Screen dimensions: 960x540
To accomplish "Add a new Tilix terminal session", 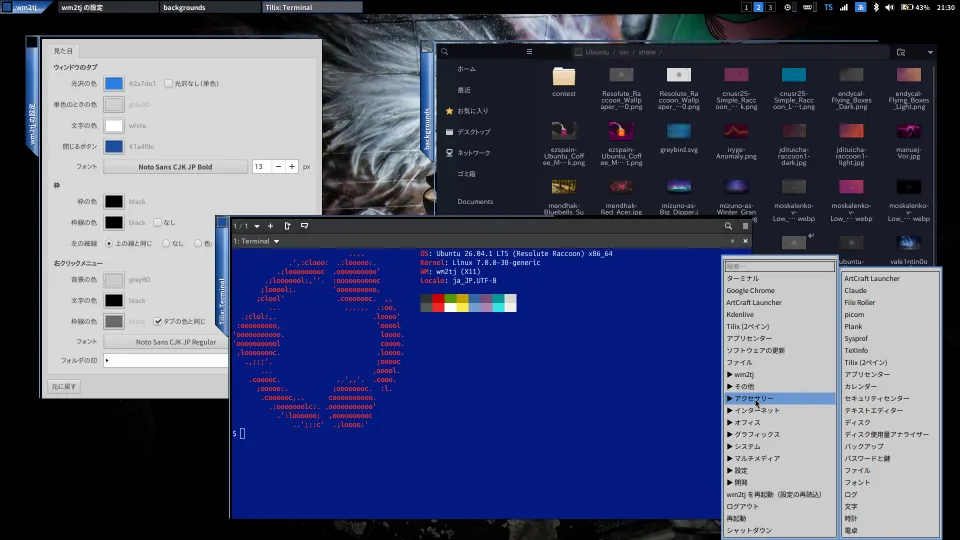I will pos(271,226).
